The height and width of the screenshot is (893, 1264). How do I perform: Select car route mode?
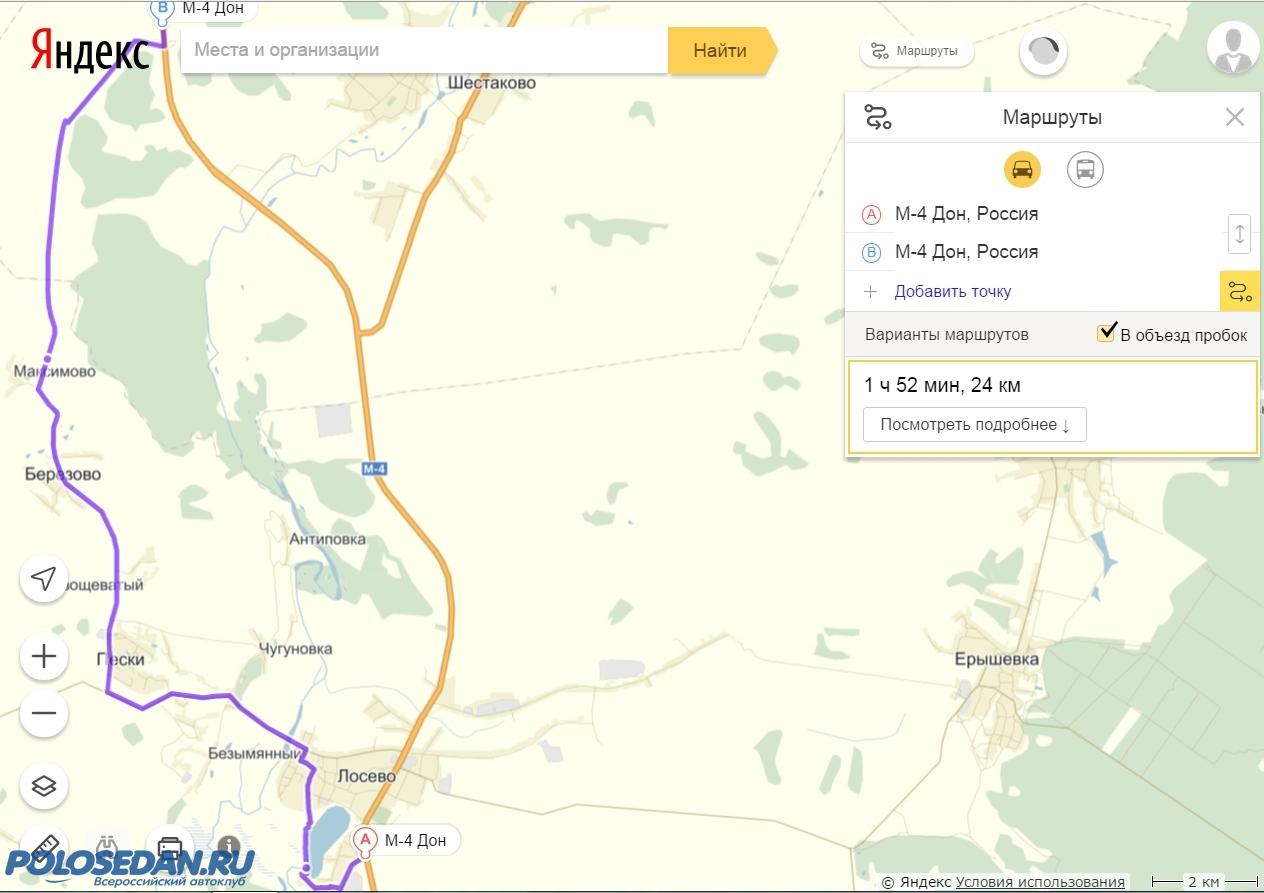1022,170
